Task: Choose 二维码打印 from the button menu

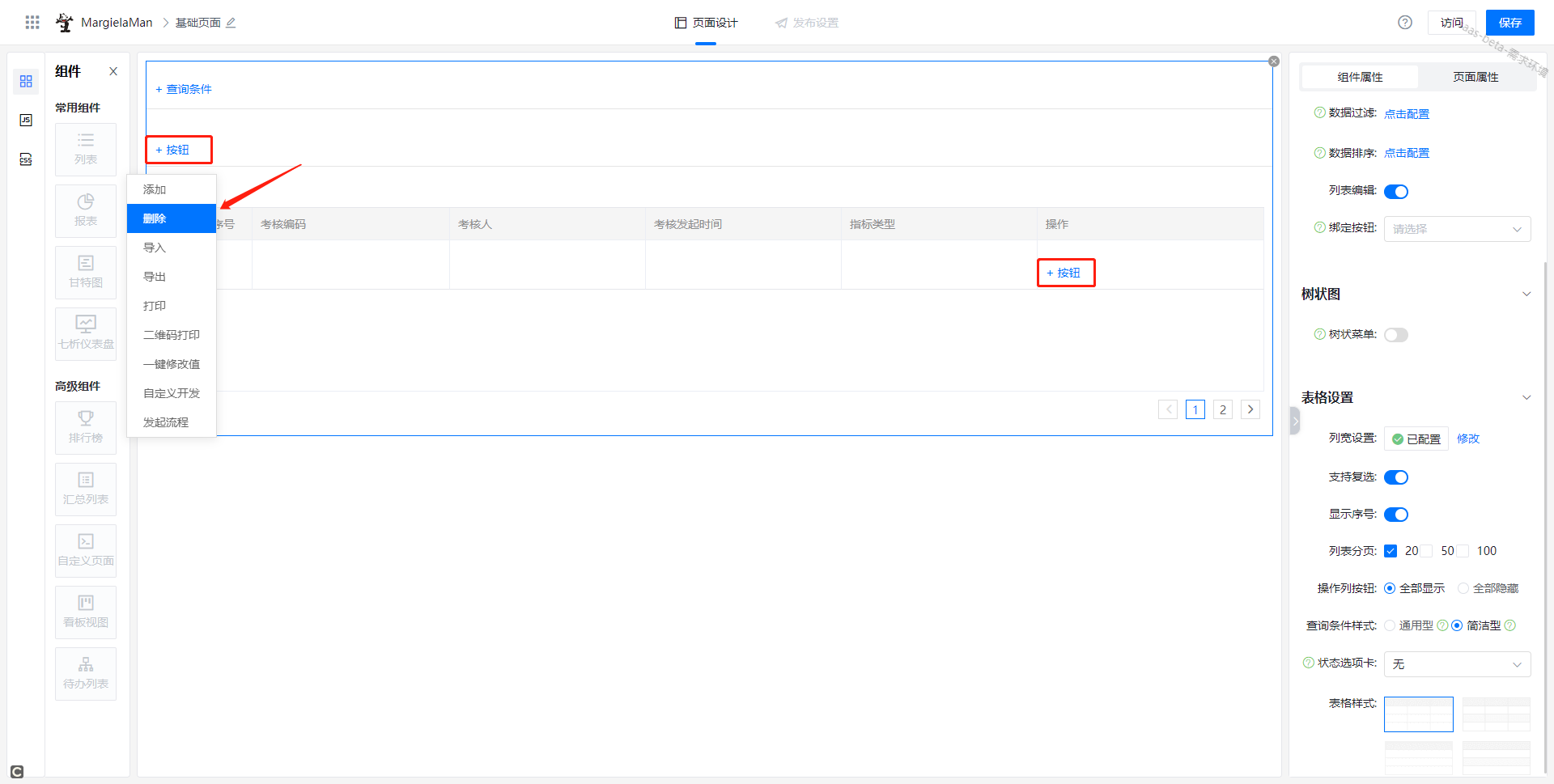Action: pyautogui.click(x=172, y=335)
